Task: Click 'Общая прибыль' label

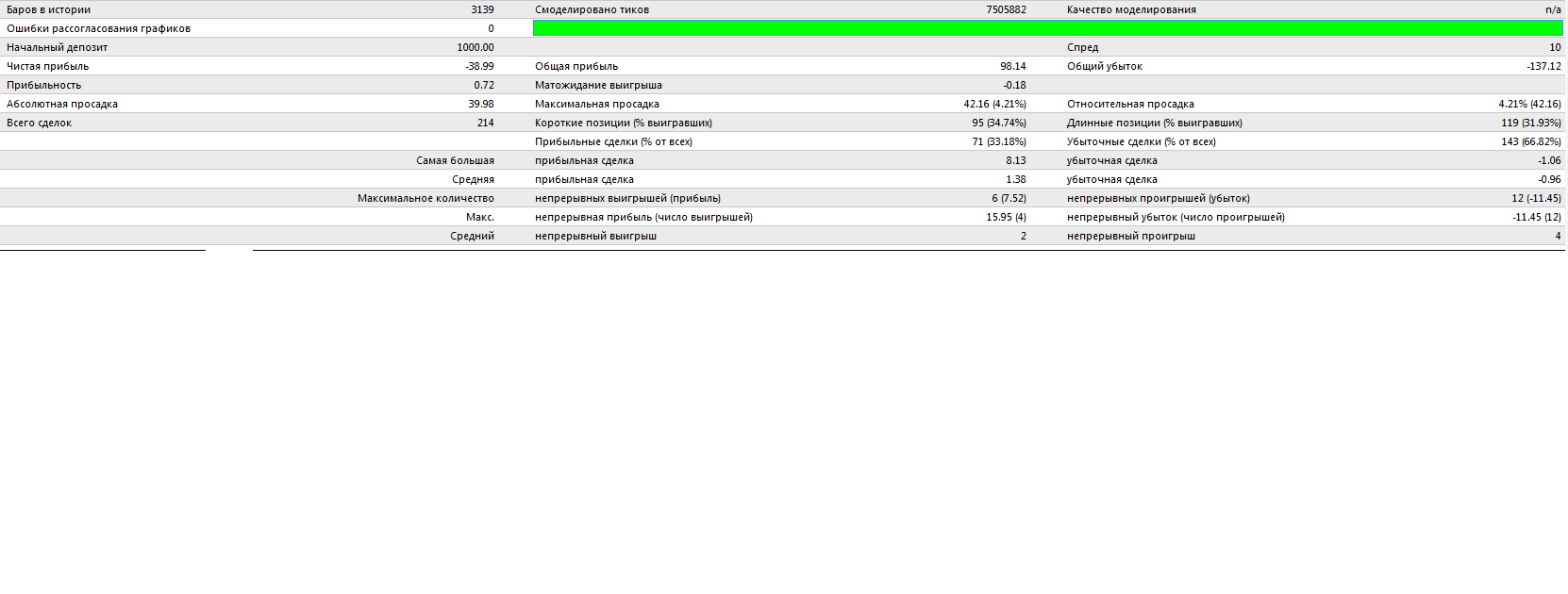Action: pos(576,66)
